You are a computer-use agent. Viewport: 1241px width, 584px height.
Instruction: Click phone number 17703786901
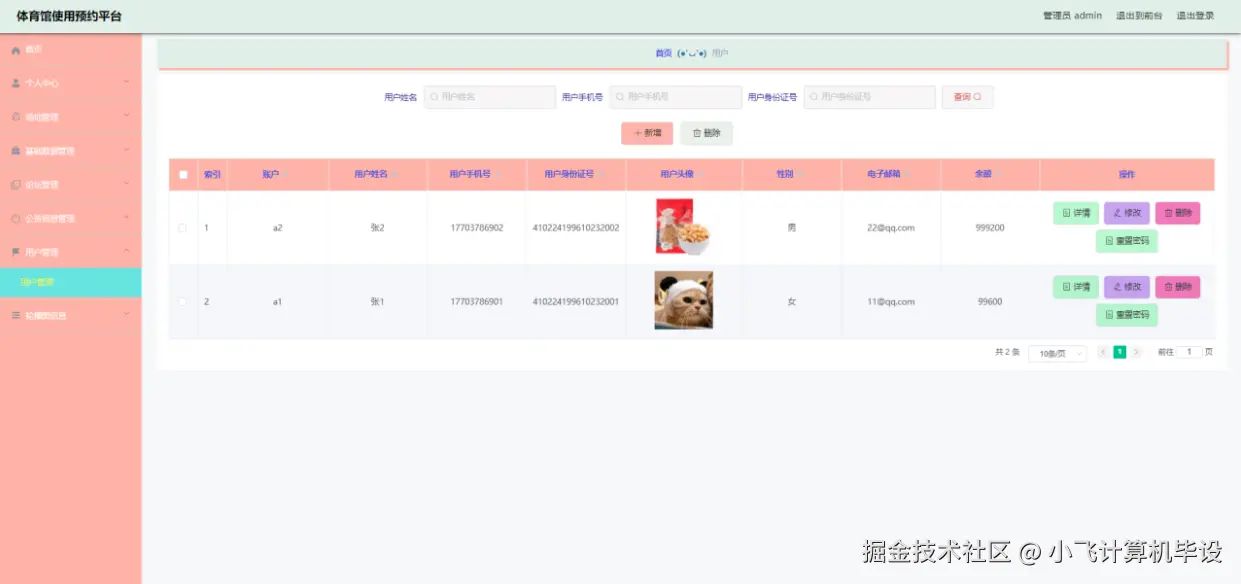coord(477,301)
